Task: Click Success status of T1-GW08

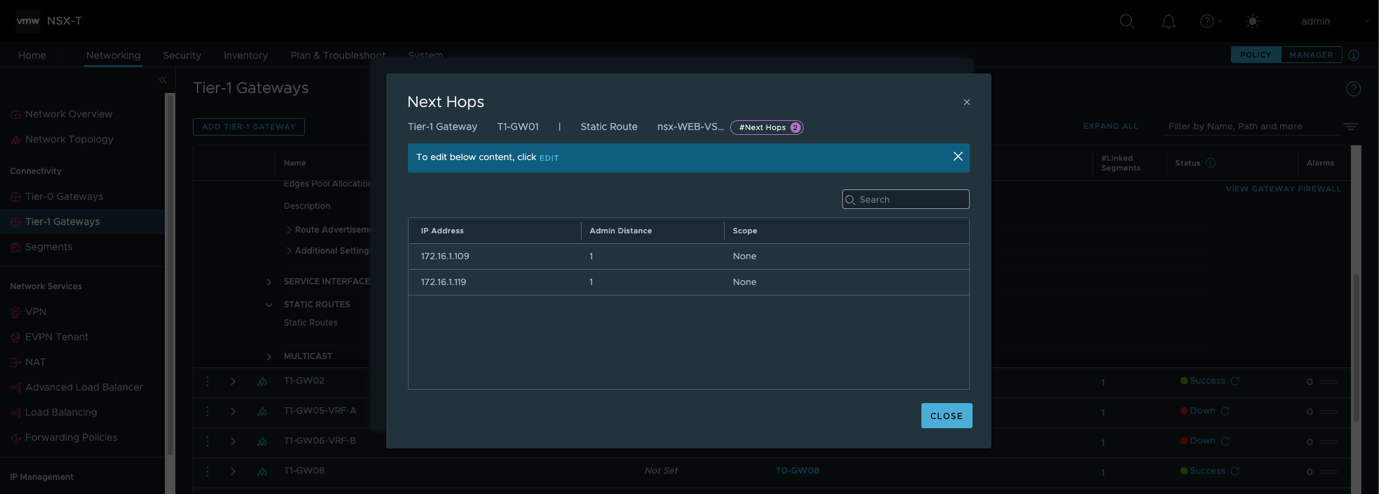Action: tap(1207, 471)
